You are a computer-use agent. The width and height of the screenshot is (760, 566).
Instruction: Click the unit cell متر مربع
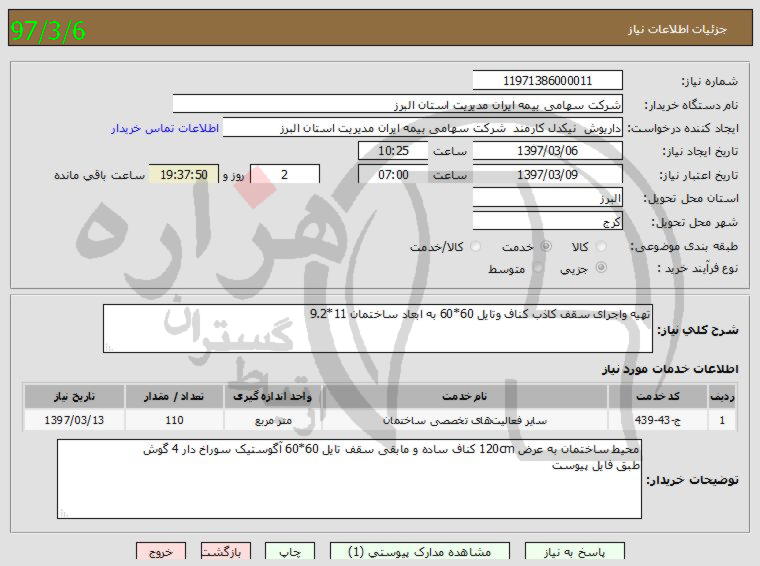coord(272,420)
